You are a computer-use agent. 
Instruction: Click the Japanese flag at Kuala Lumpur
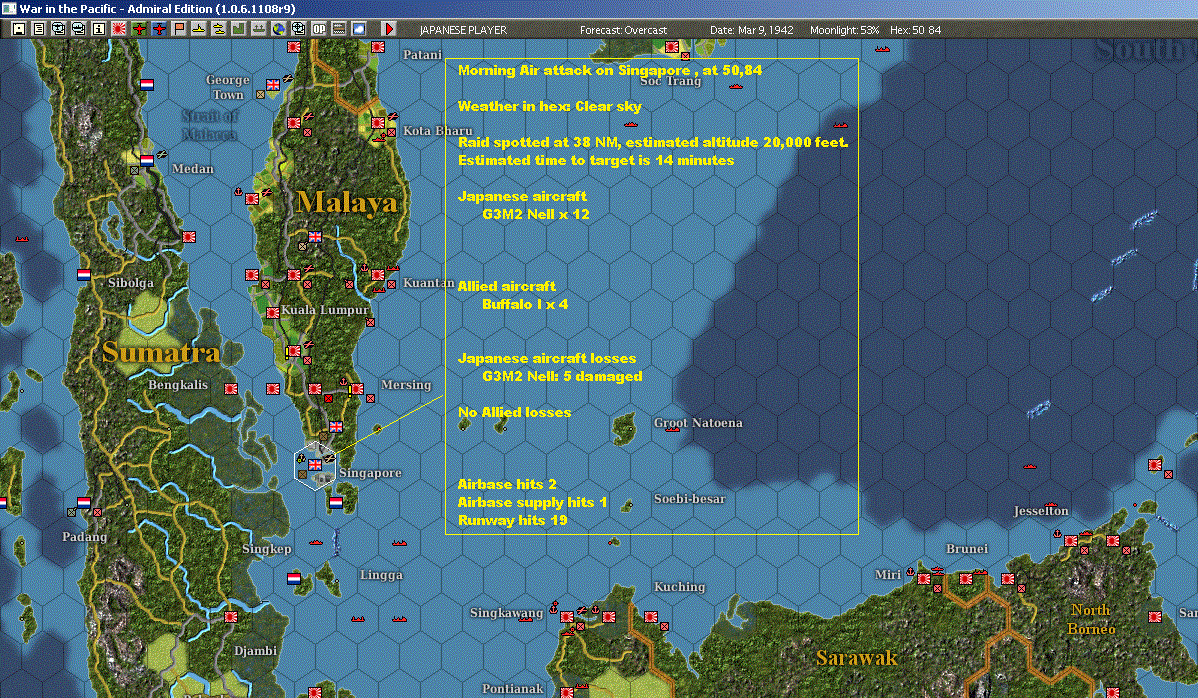[273, 313]
